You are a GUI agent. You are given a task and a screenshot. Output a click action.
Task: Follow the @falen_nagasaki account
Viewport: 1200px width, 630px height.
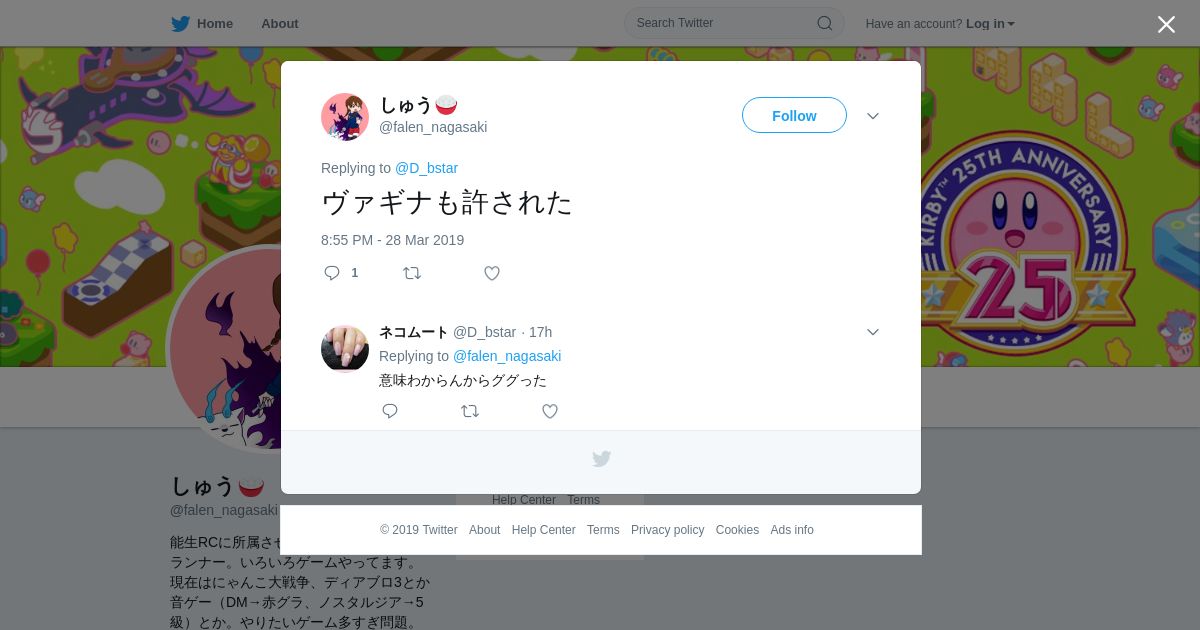pyautogui.click(x=794, y=116)
